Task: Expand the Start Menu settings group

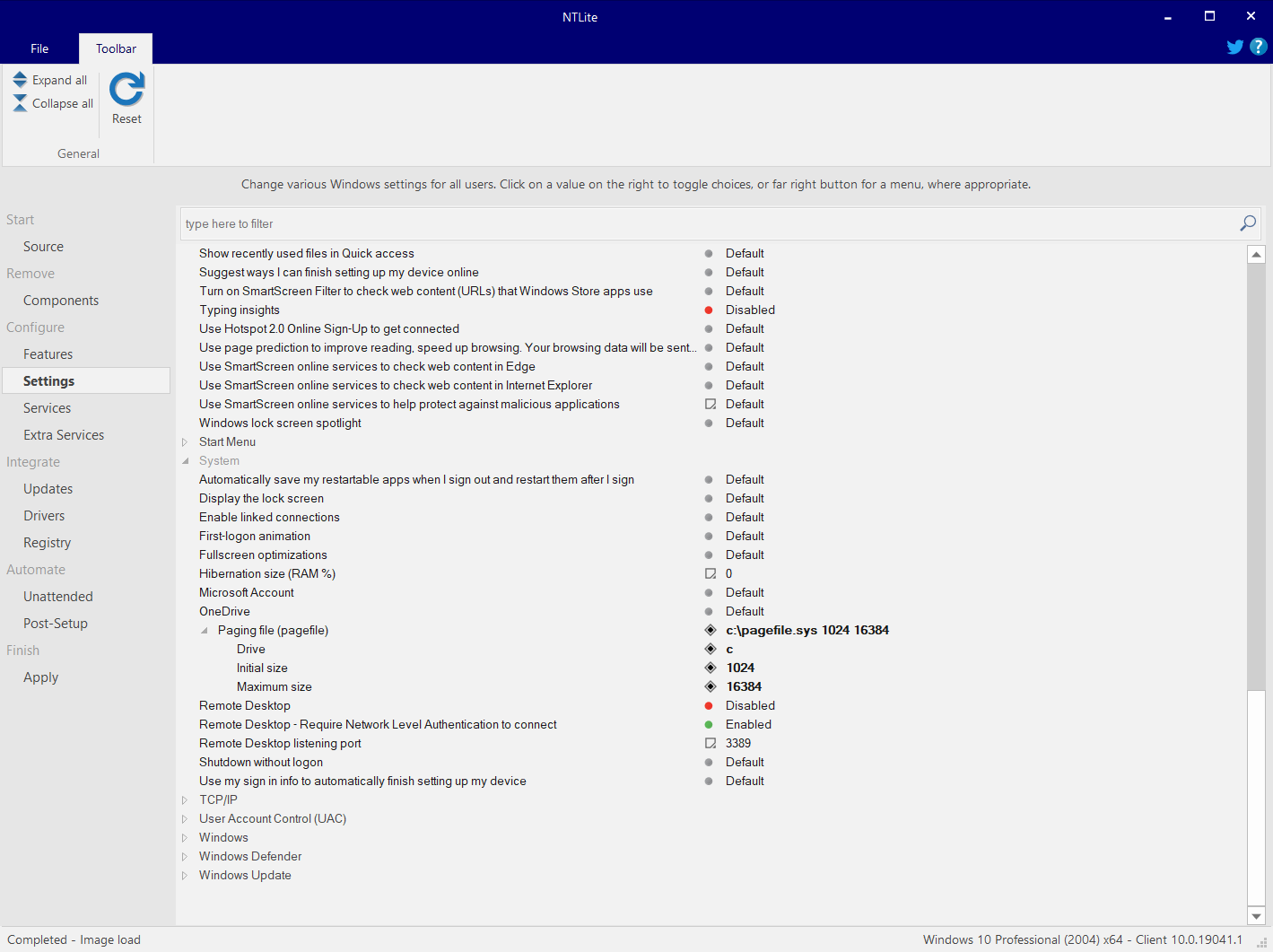Action: click(185, 442)
